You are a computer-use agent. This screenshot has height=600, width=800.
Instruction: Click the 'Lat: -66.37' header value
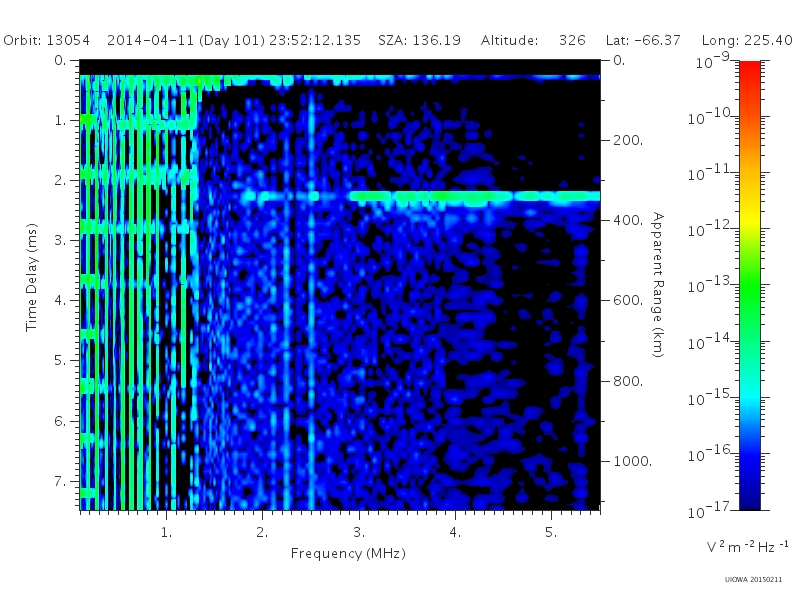[643, 40]
